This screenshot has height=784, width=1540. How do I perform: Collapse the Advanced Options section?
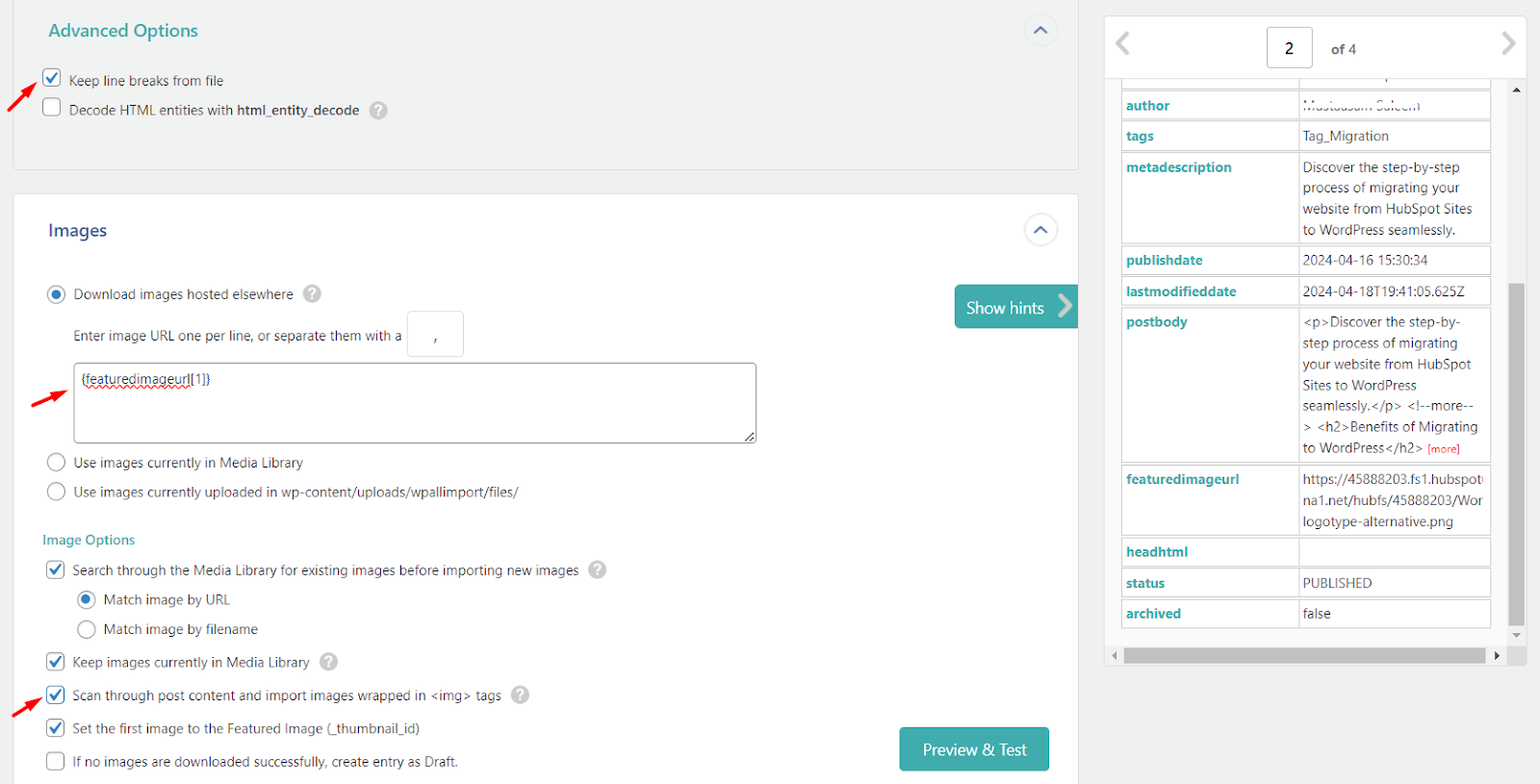point(1039,31)
